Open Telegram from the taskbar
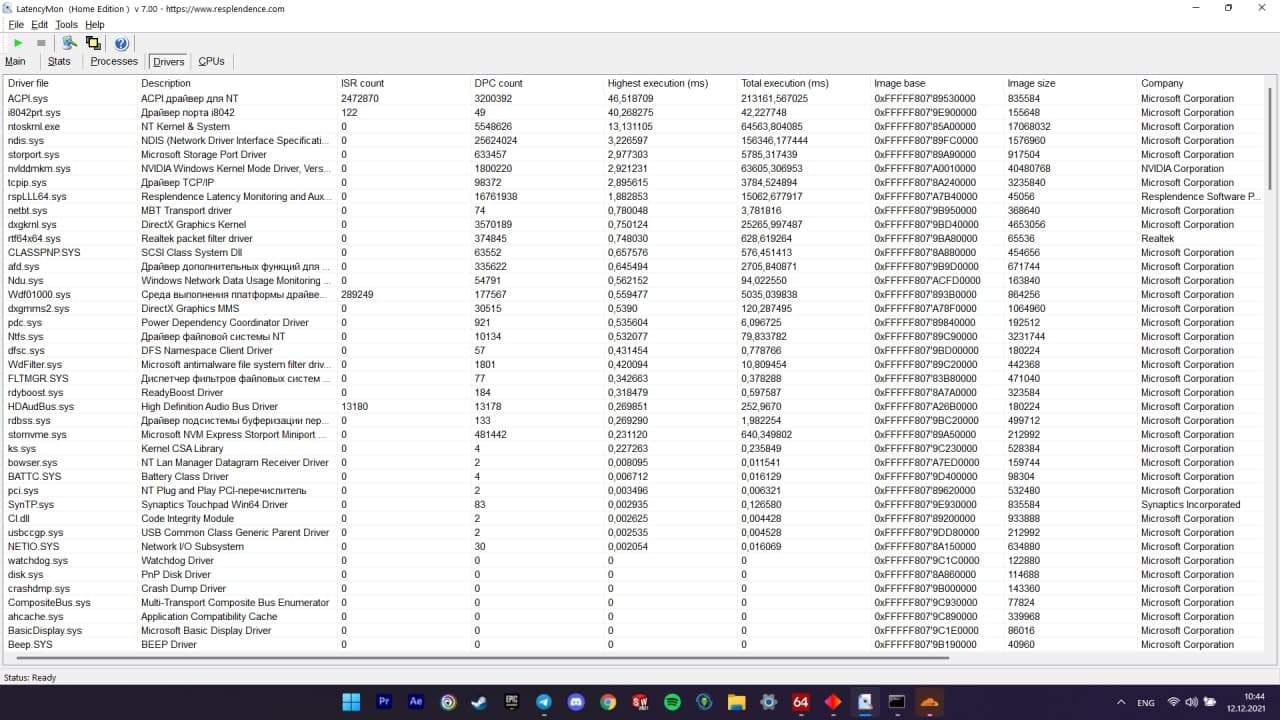Viewport: 1280px width, 720px height. click(x=544, y=702)
